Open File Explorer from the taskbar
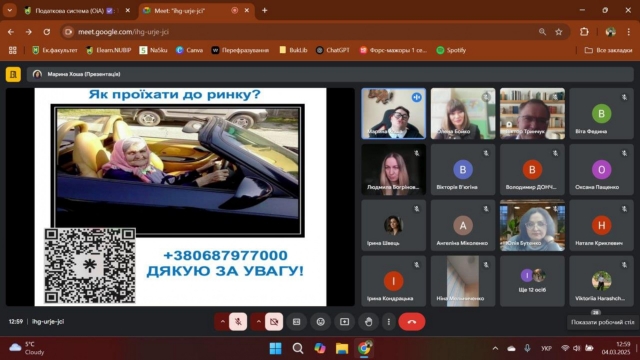 [x=342, y=348]
